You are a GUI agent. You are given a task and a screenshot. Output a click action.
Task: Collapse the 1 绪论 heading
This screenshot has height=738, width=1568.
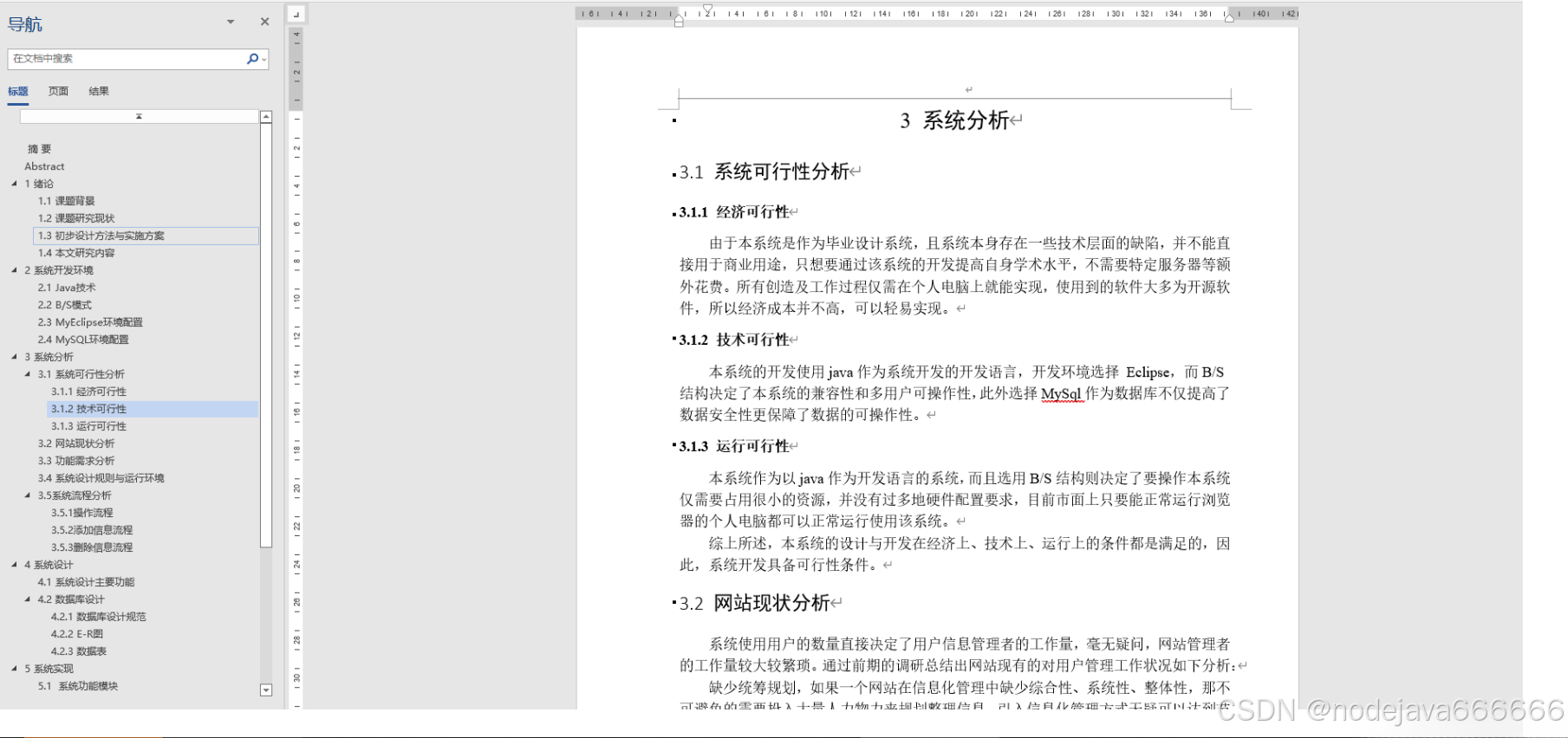pos(14,184)
